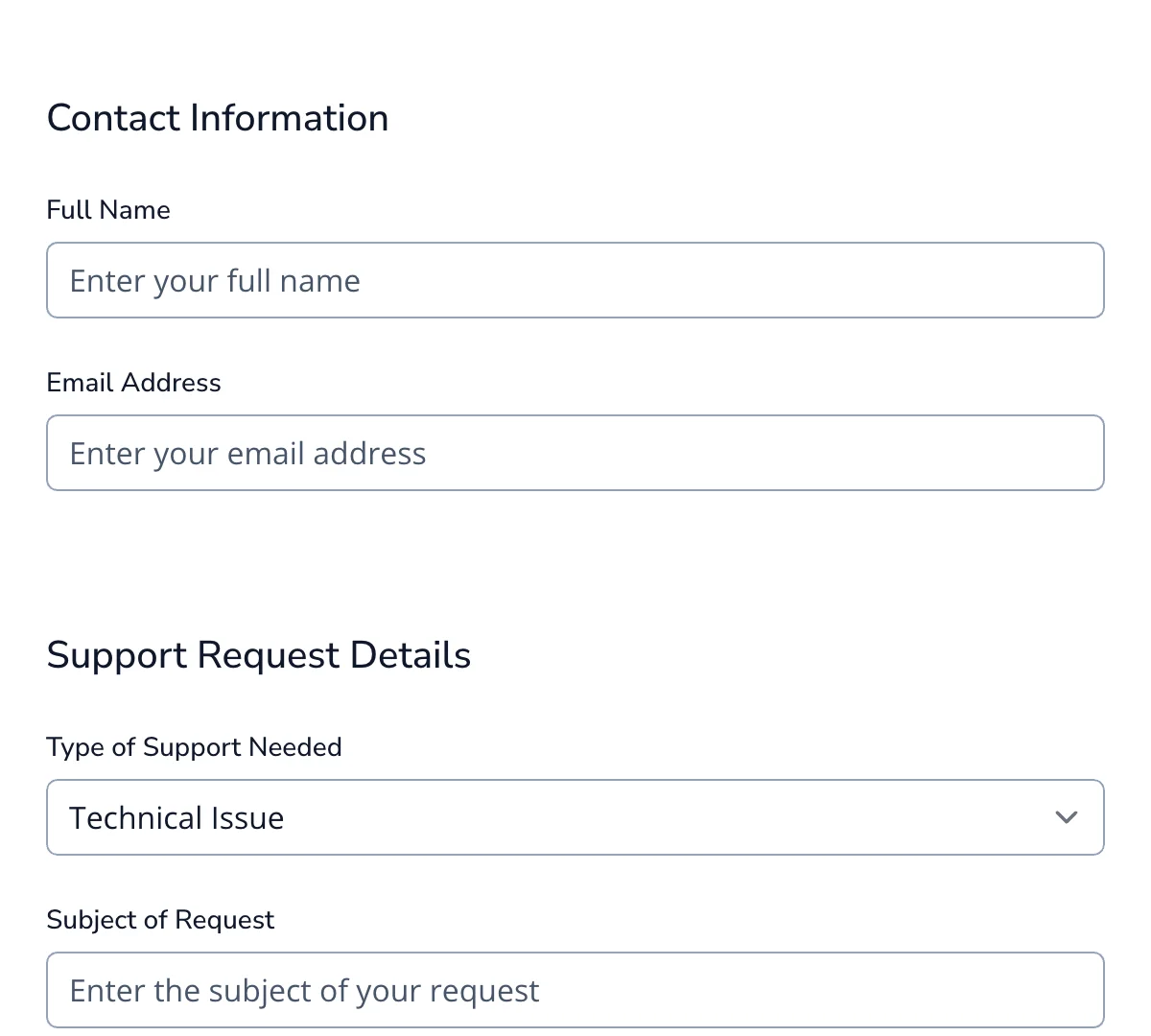Click the Contact Information heading
Screen dimensions: 1151x1036
[217, 117]
